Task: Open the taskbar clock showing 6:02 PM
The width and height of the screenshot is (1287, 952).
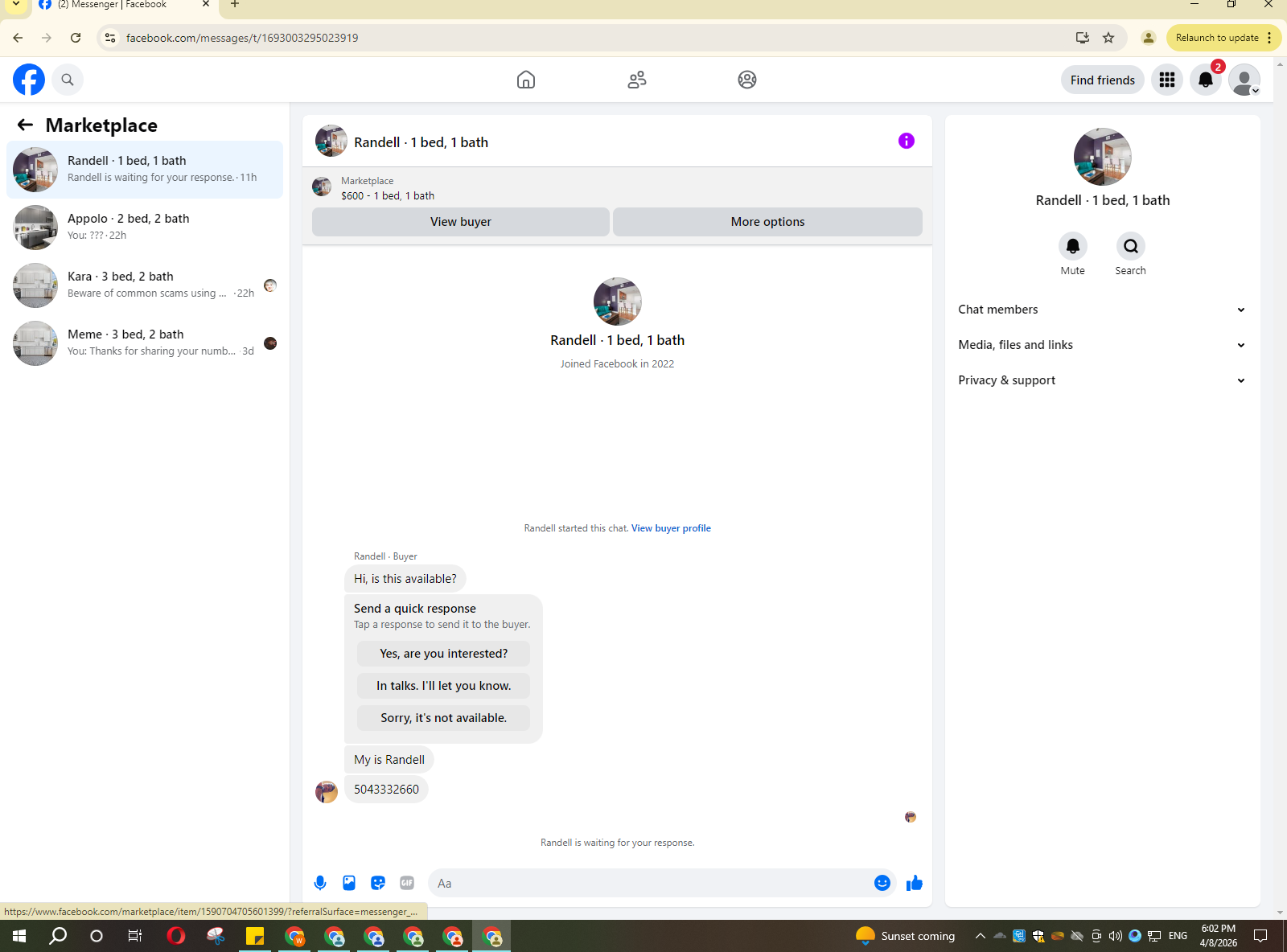Action: coord(1219,936)
